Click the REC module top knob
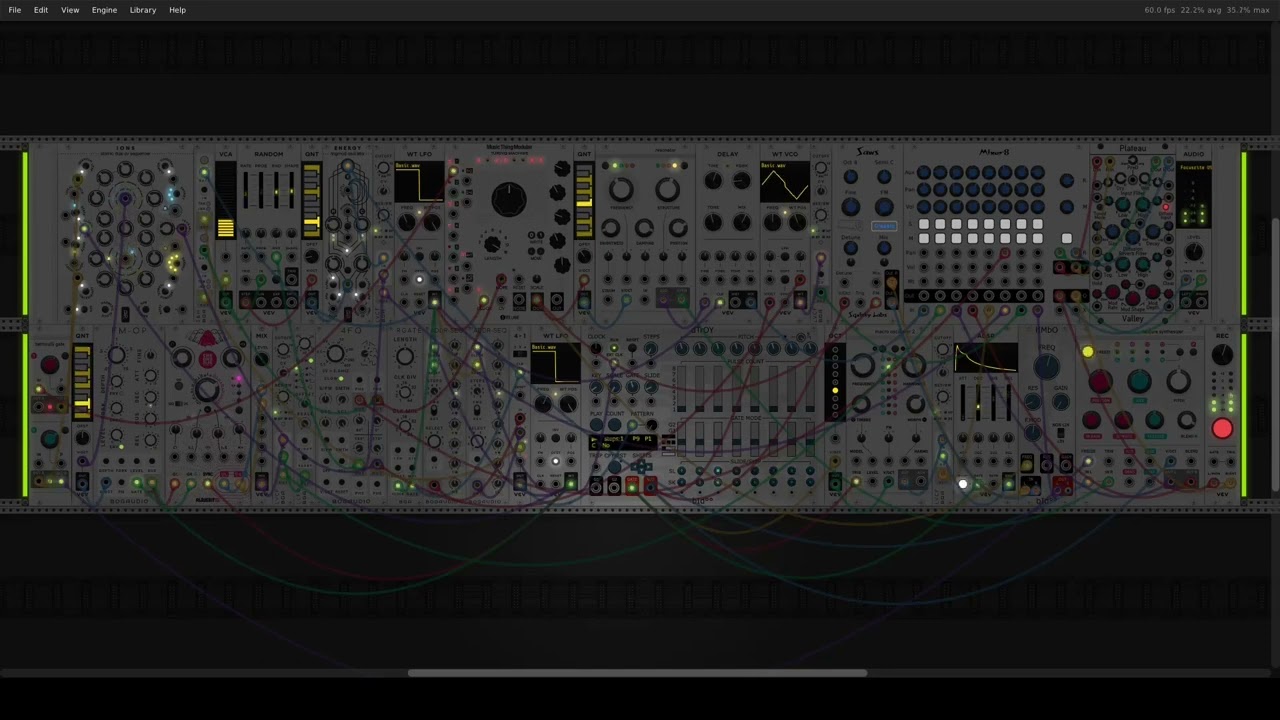 pyautogui.click(x=1222, y=355)
